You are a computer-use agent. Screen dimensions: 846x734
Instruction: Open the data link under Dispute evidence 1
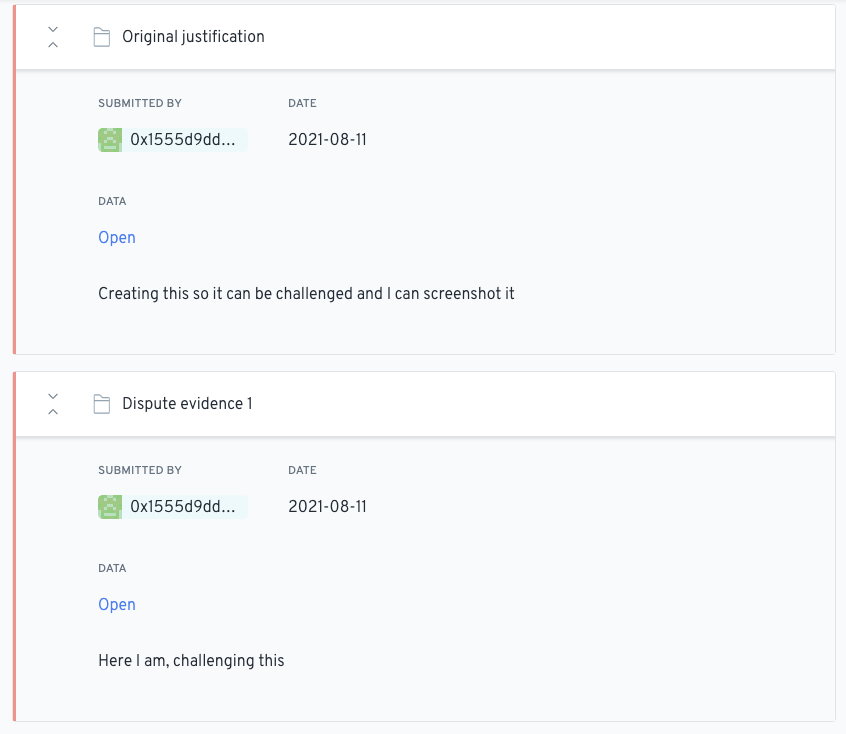coord(117,605)
